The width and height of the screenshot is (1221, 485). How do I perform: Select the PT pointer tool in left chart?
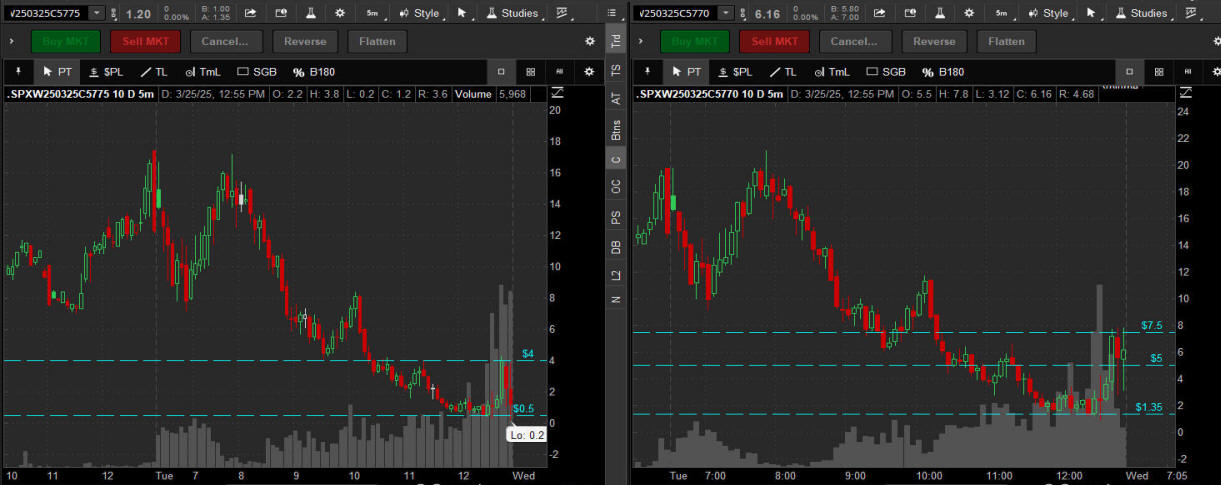(58, 72)
